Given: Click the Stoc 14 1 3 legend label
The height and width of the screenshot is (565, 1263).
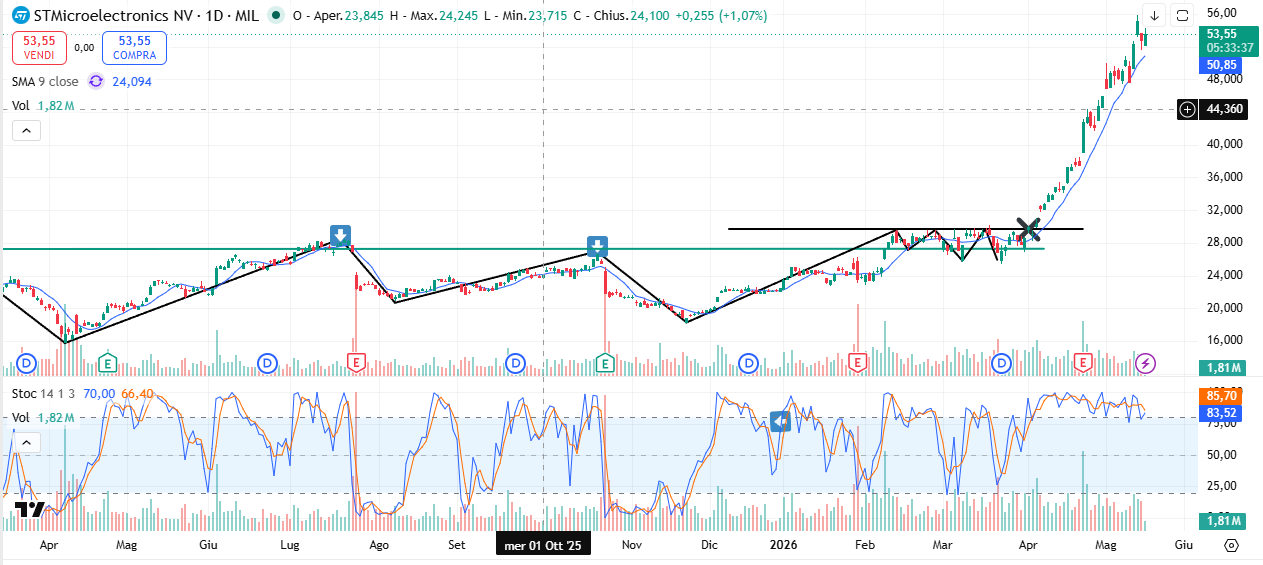Looking at the screenshot, I should click(45, 394).
